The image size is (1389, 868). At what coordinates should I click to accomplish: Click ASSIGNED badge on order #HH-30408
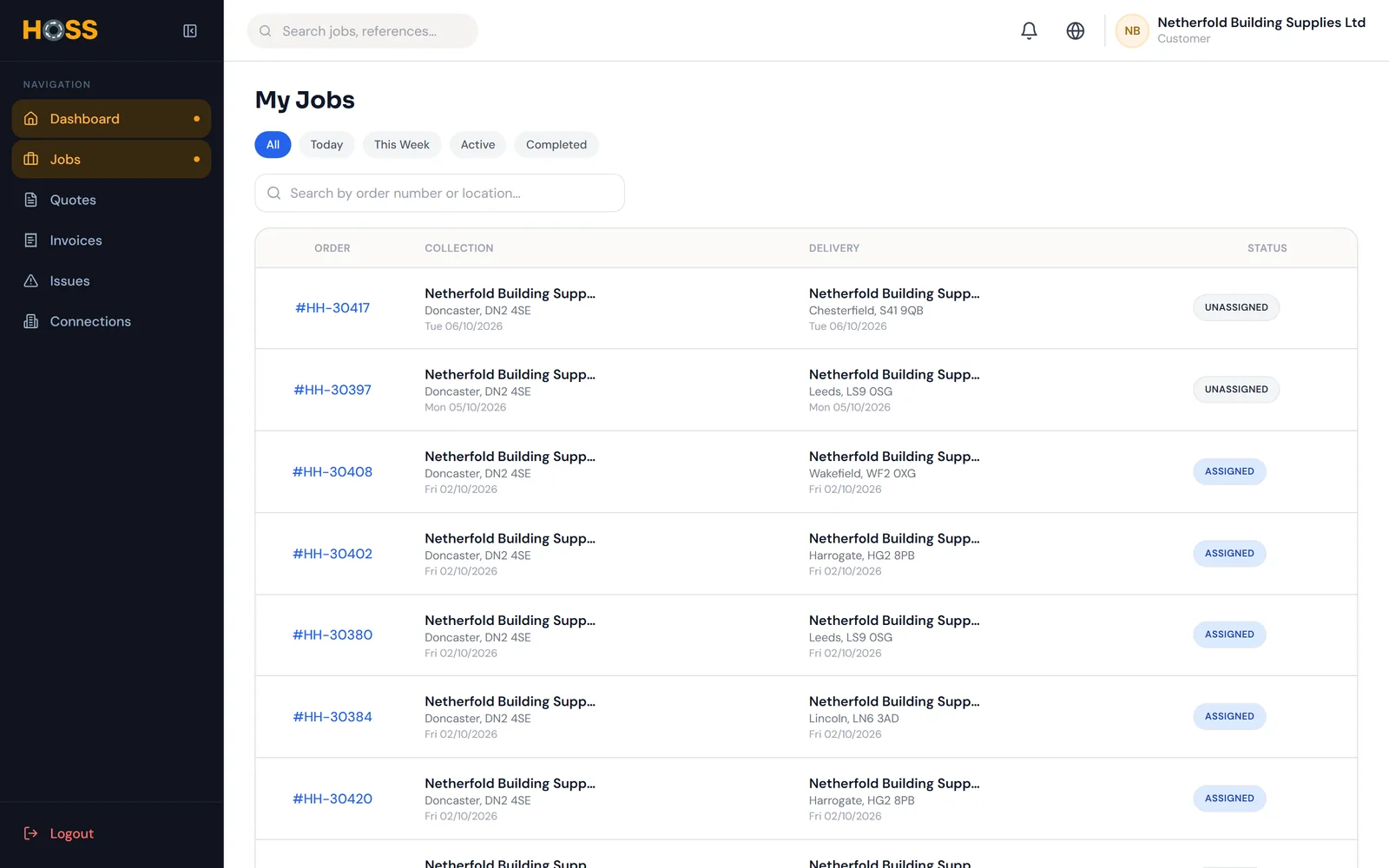pos(1229,471)
